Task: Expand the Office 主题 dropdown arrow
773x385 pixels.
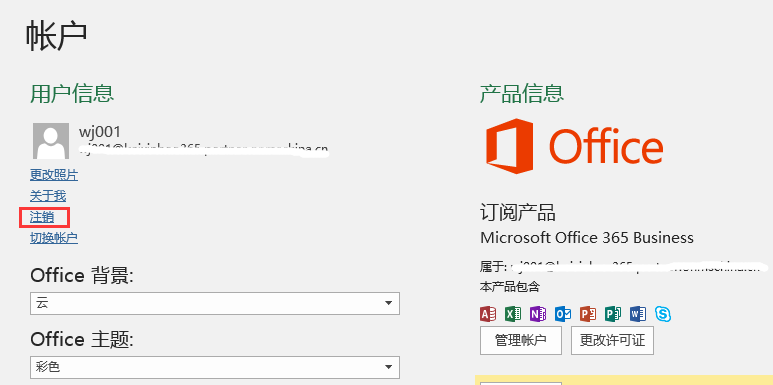Action: [x=388, y=367]
